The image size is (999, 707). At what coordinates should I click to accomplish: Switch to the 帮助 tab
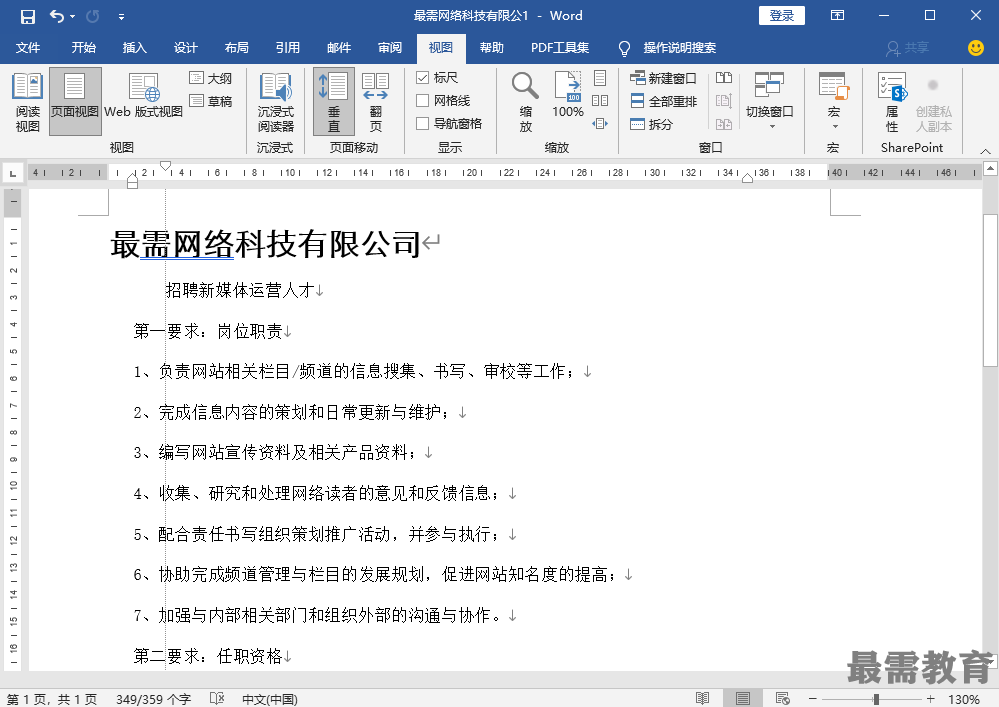point(491,48)
